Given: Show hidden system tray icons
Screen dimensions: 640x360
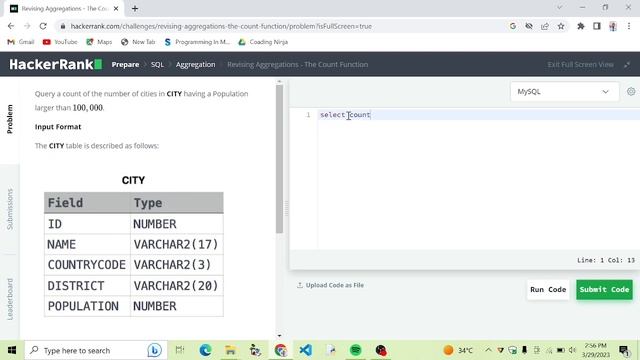Looking at the screenshot, I should point(488,350).
